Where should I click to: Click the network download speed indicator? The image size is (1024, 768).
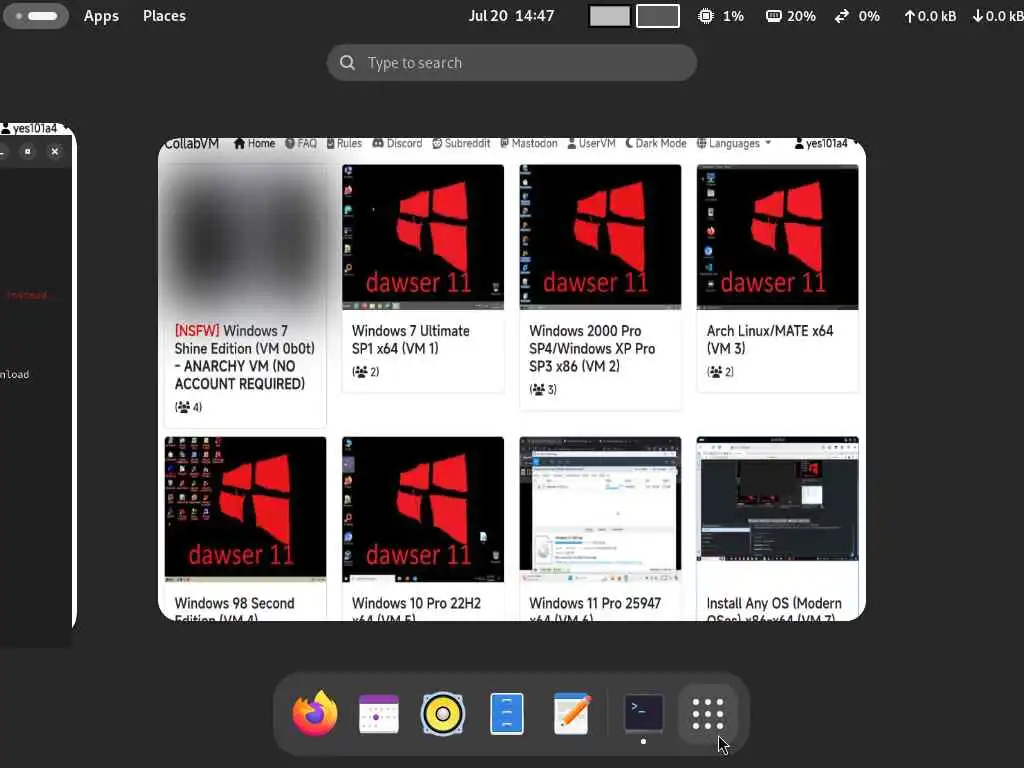coord(997,16)
